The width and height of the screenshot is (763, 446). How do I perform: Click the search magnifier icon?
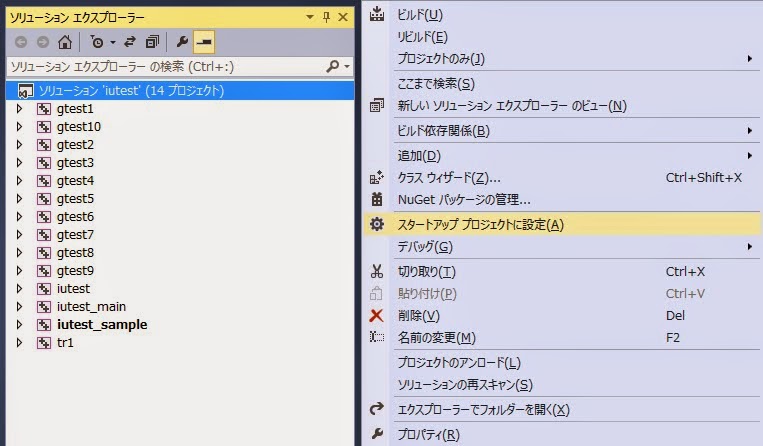click(x=333, y=66)
